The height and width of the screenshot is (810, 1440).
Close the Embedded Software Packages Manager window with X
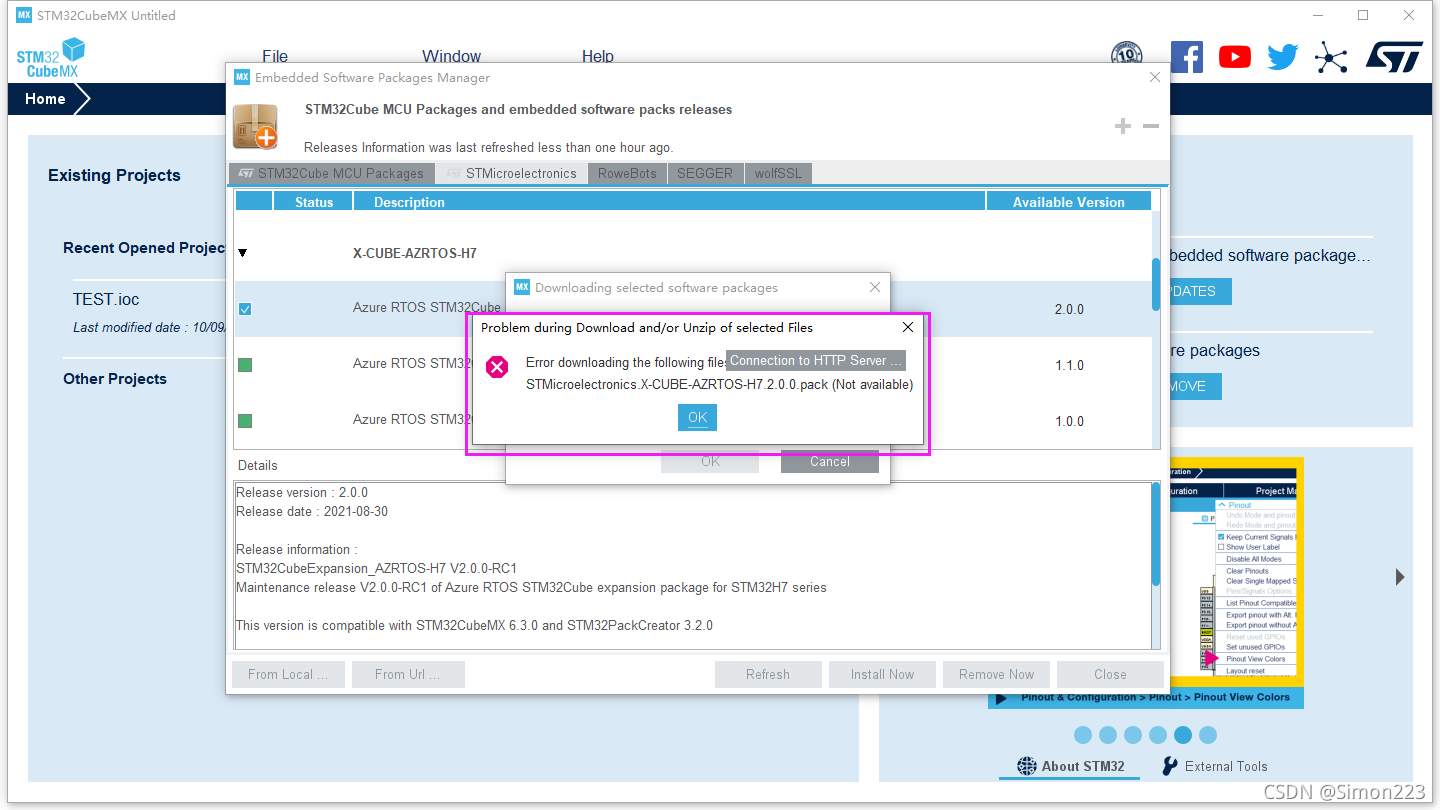(1155, 77)
